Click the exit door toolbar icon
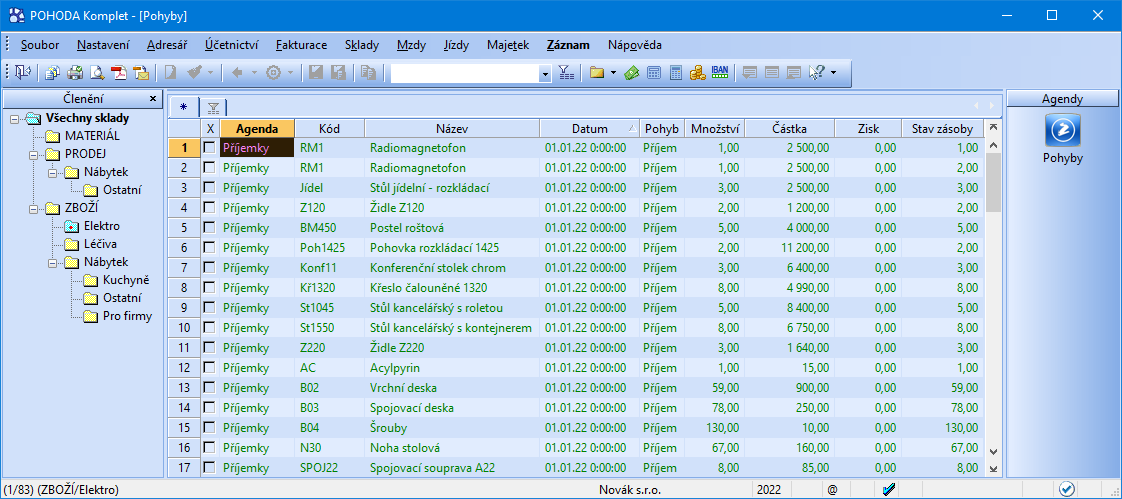The height and width of the screenshot is (499, 1122). click(22, 73)
